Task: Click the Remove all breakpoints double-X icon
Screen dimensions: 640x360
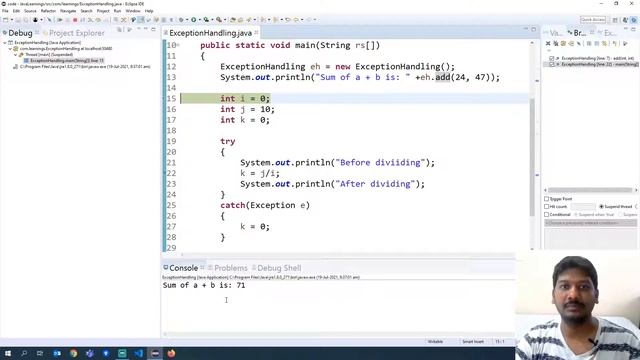Action: [x=556, y=43]
